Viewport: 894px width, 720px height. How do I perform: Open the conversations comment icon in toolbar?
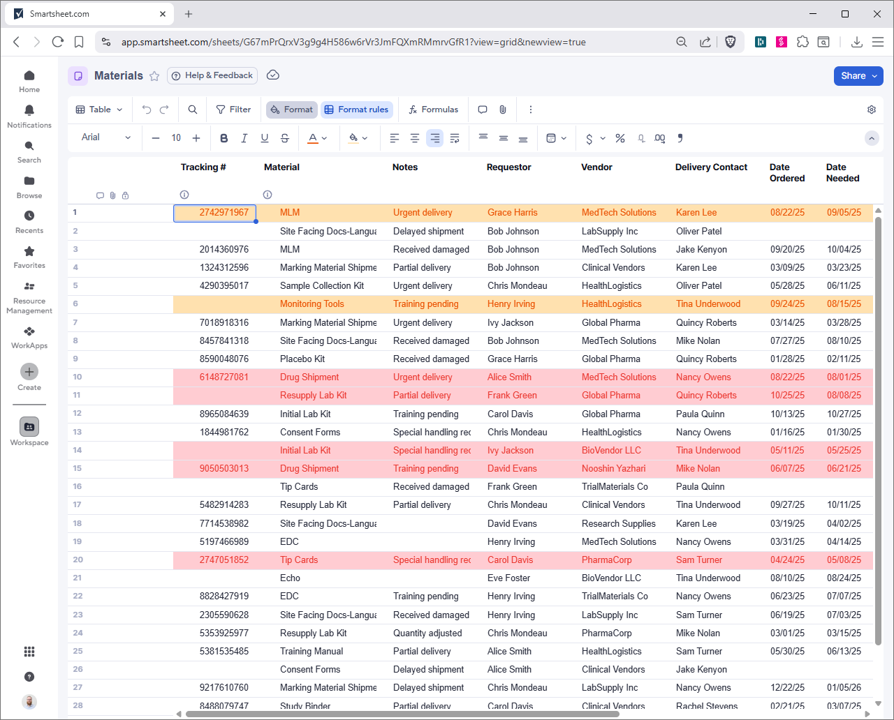482,110
